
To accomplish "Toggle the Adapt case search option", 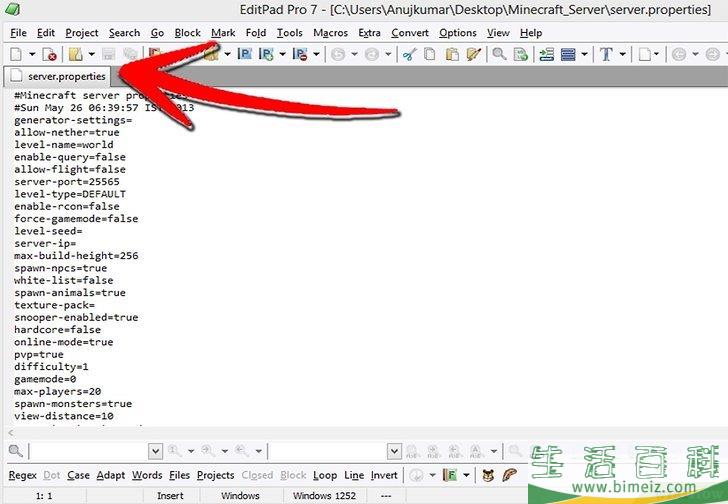I will point(110,475).
